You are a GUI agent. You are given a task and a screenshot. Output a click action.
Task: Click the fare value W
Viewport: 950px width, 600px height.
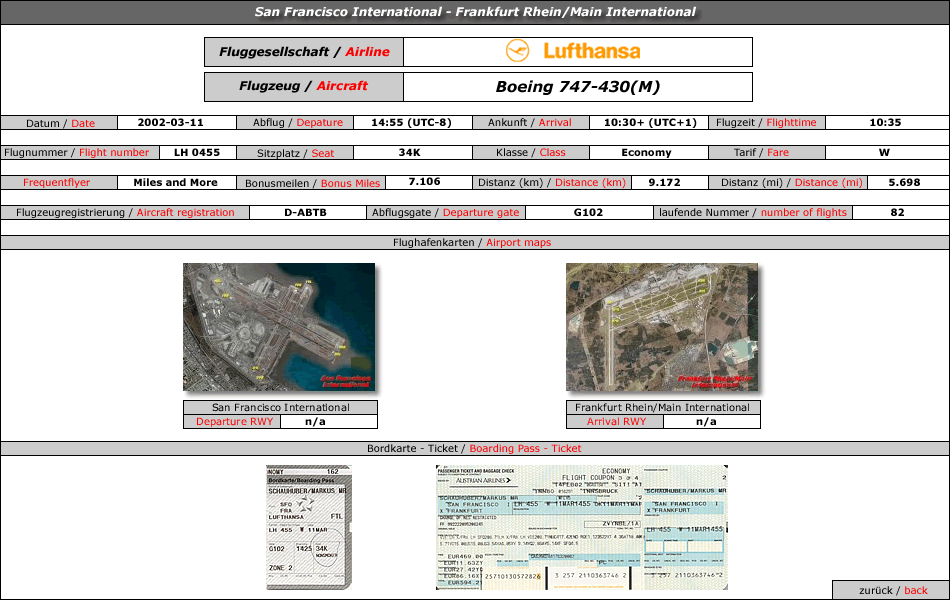885,153
